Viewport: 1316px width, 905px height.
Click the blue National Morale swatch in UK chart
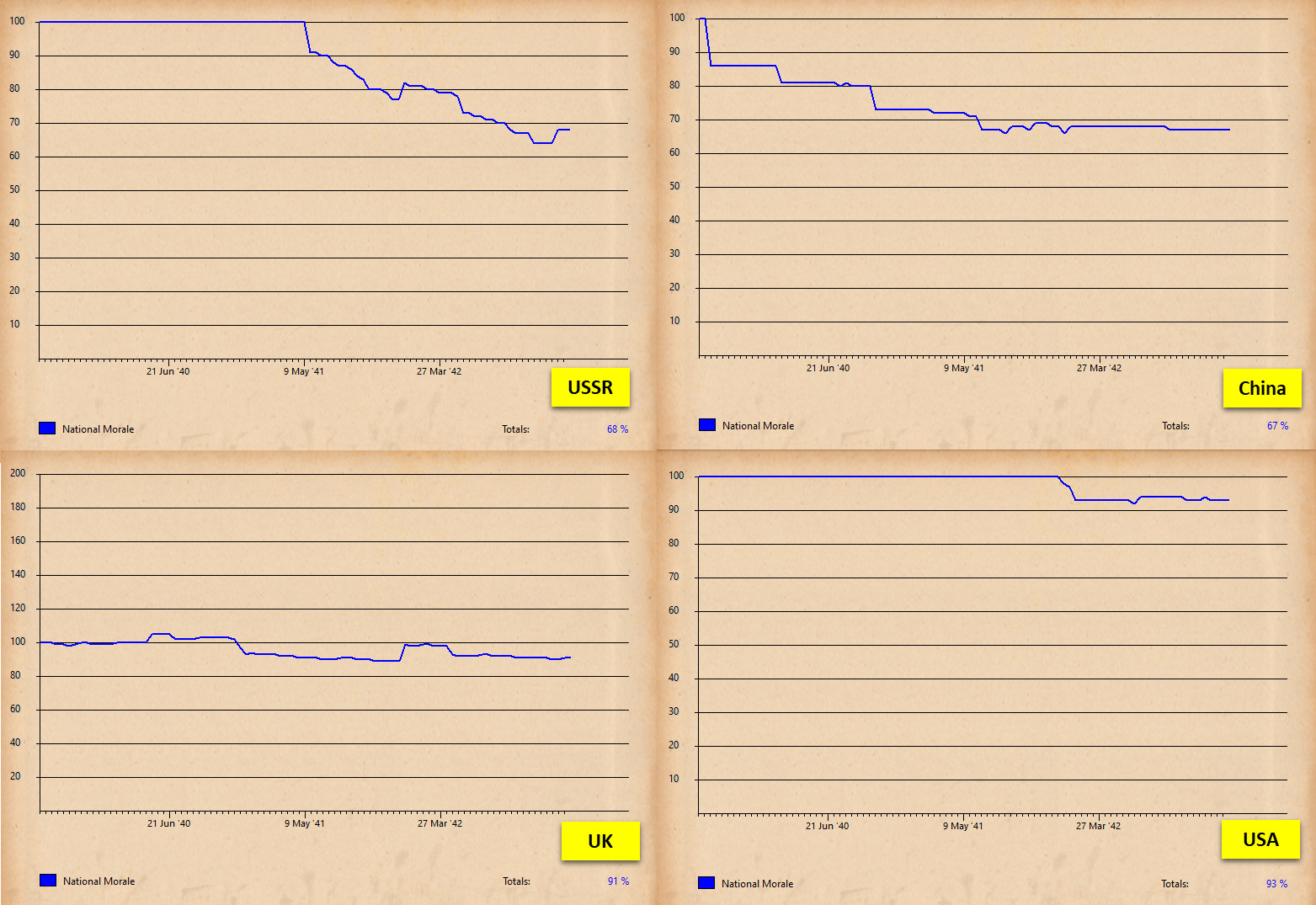[48, 881]
